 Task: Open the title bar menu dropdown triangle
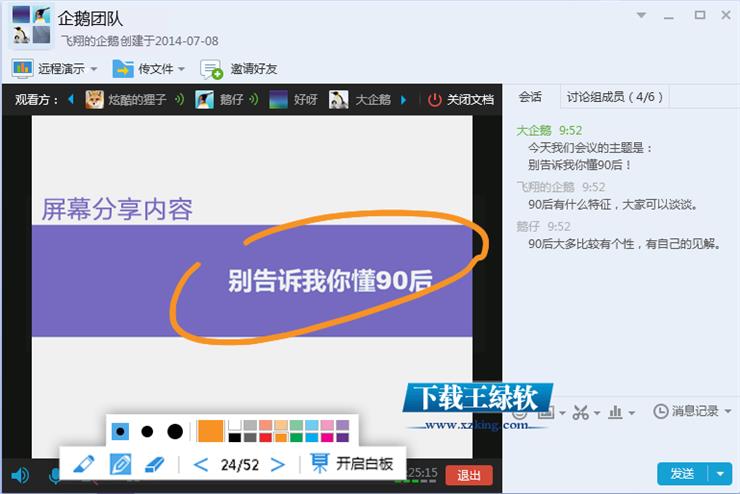click(x=641, y=15)
